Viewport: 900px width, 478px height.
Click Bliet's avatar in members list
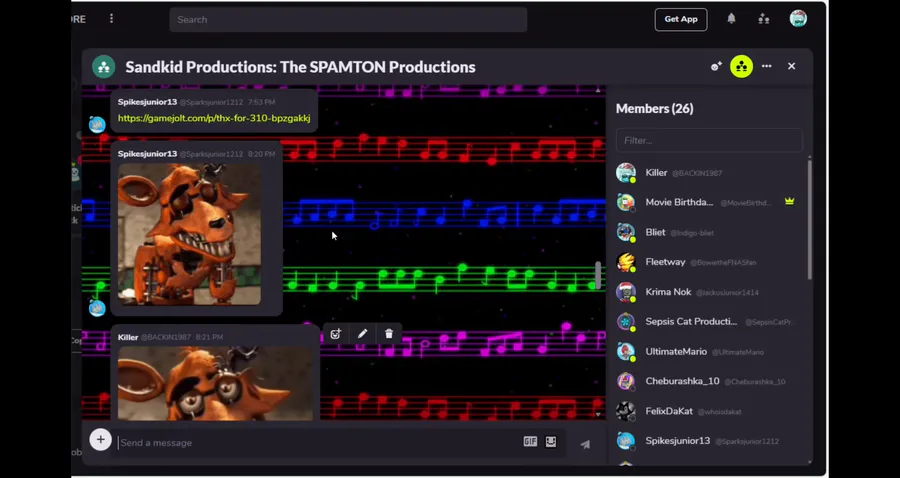[x=626, y=232]
